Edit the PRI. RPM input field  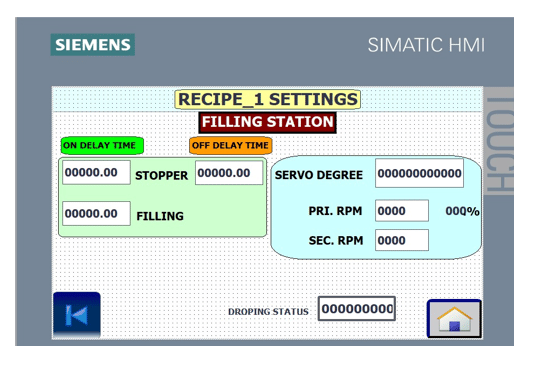402,211
